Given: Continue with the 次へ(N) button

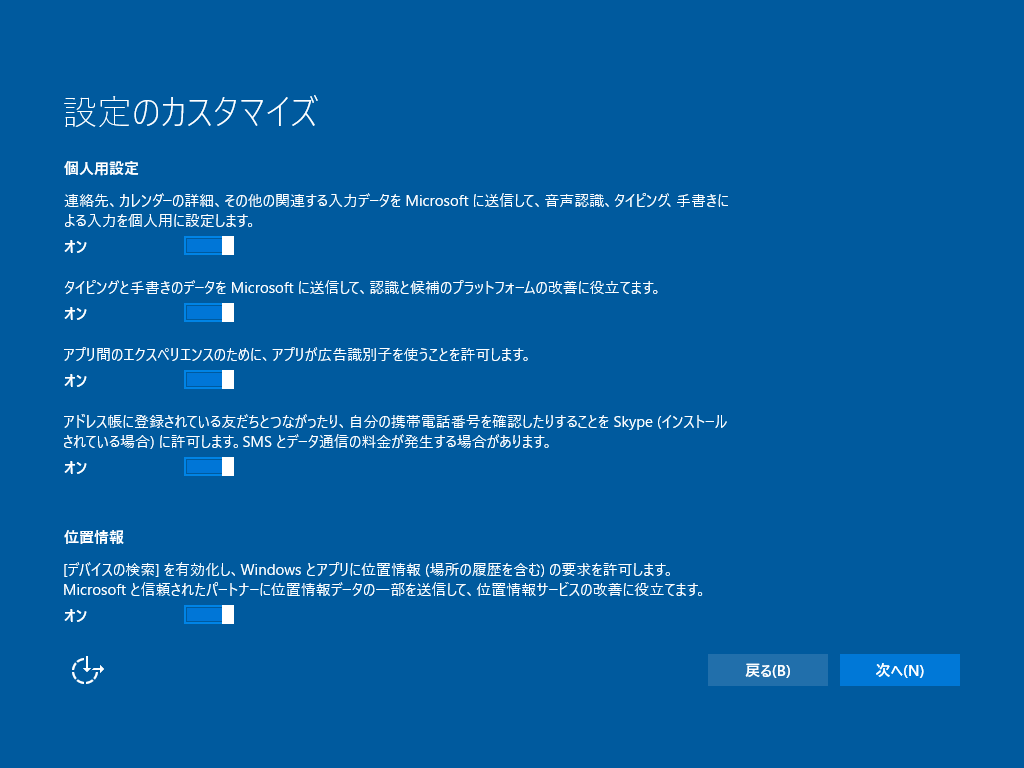Looking at the screenshot, I should (x=900, y=670).
